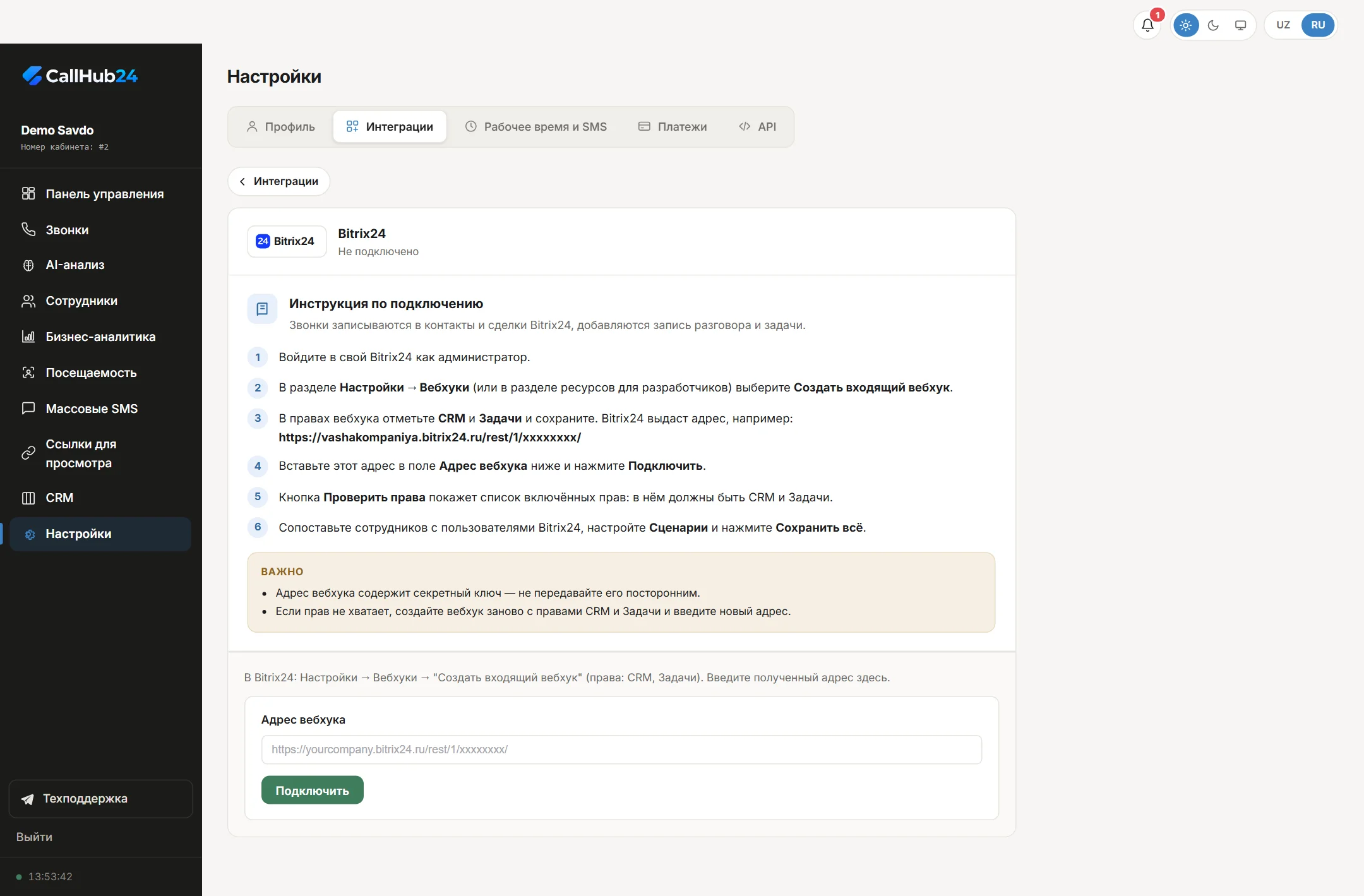
Task: Open Панель управления in sidebar
Action: coord(100,194)
